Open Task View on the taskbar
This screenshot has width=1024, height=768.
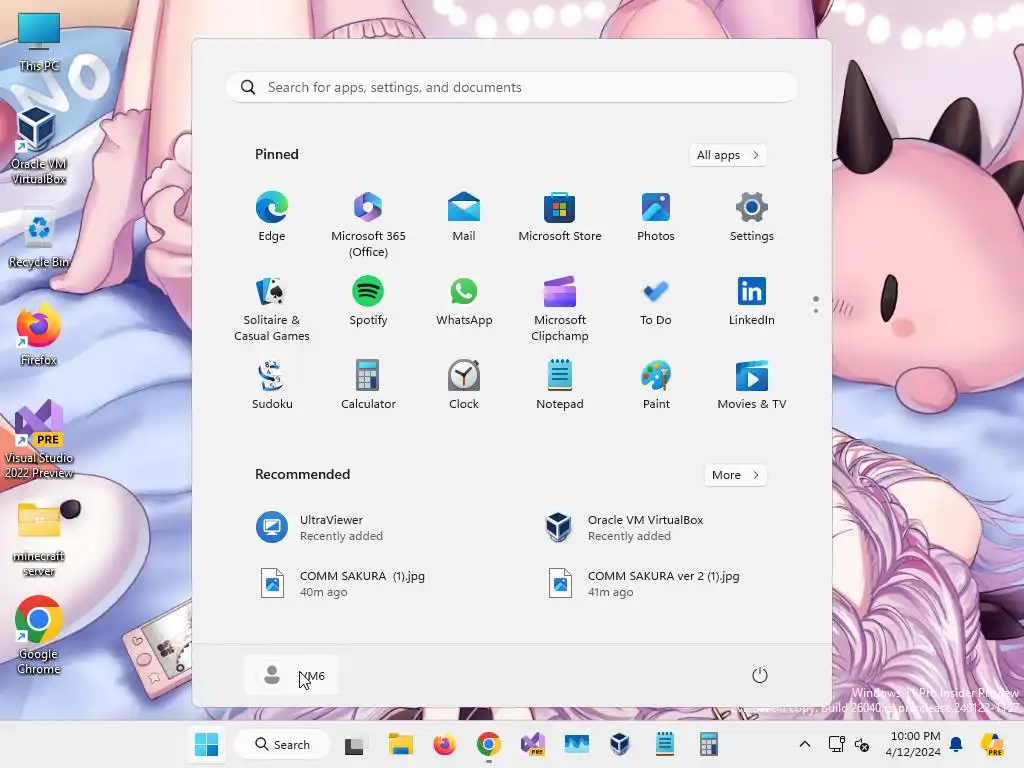pos(355,744)
